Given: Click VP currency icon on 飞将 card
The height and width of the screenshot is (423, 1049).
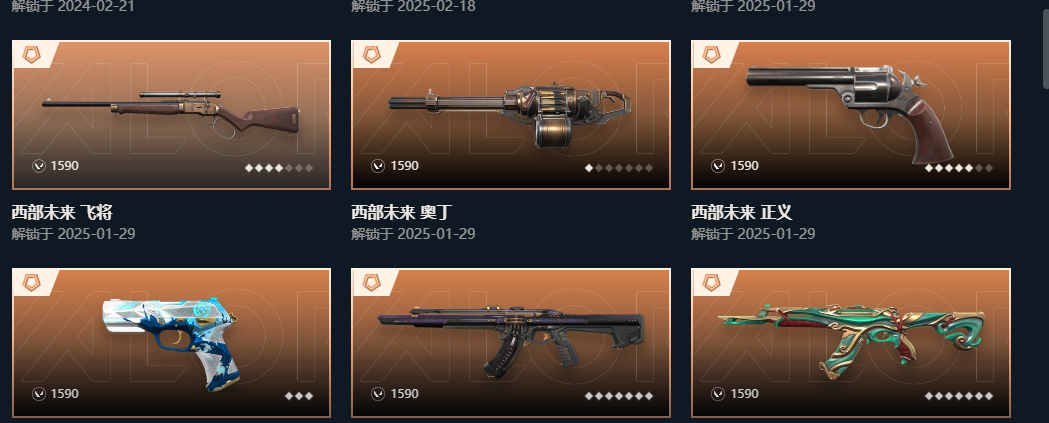Looking at the screenshot, I should point(38,166).
